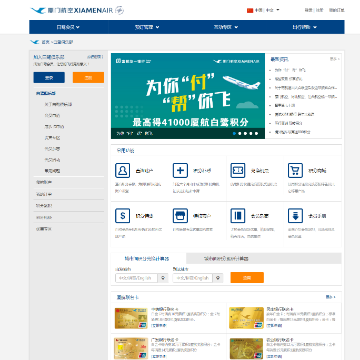Select the third carousel dot on banner
The width and height of the screenshot is (360, 360).
[x=245, y=133]
